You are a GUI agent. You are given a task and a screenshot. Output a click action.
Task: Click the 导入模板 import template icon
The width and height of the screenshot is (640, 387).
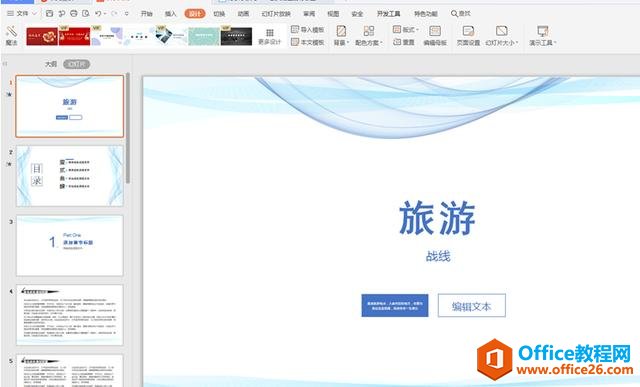coord(295,29)
